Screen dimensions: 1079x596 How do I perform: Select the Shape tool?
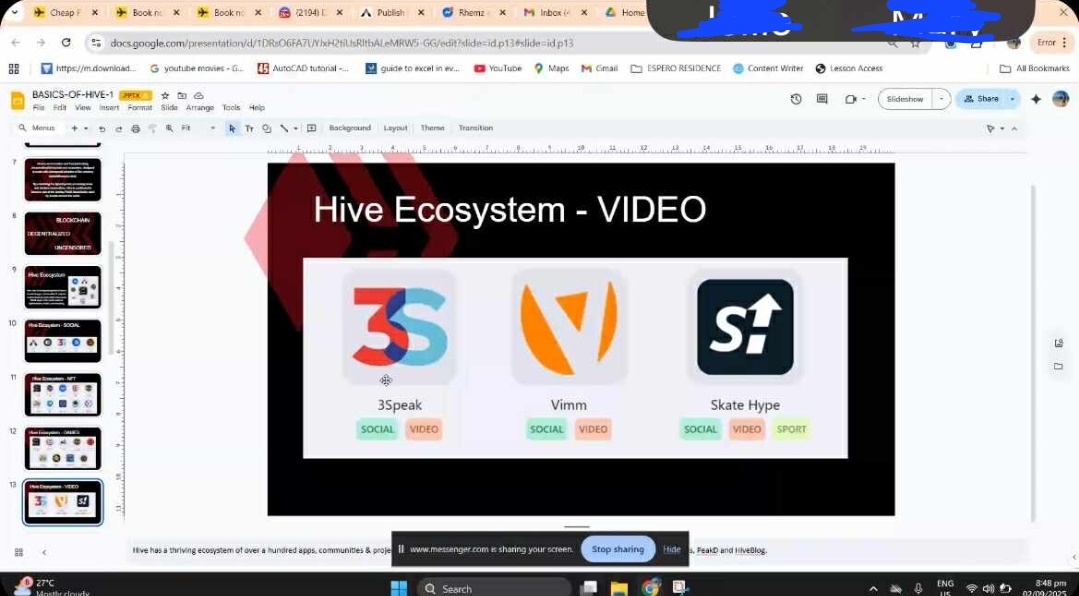pos(266,129)
